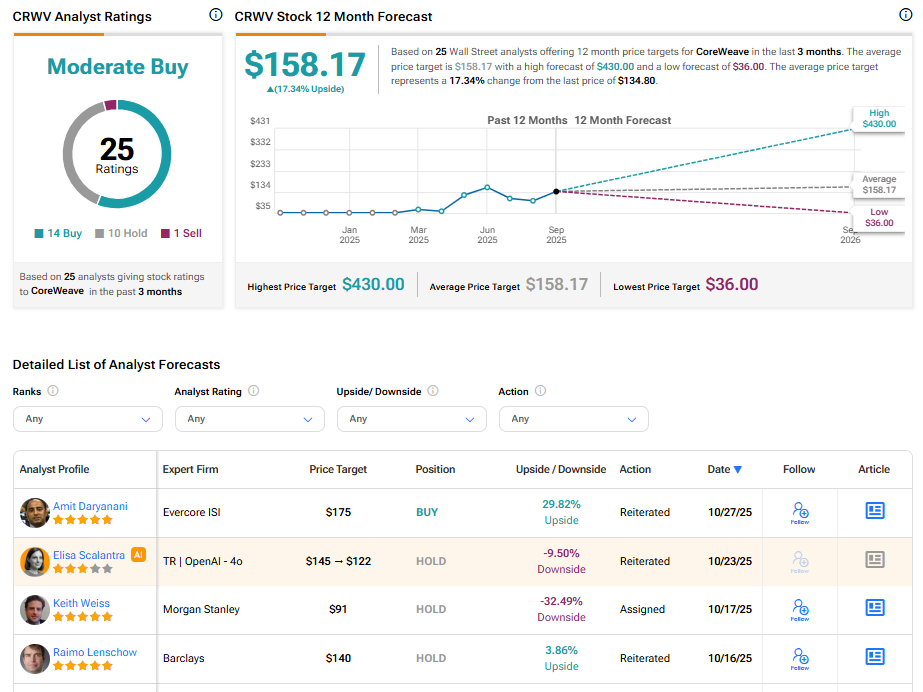The image size is (923, 692).
Task: Expand the Analyst Rating dropdown
Action: pyautogui.click(x=250, y=419)
